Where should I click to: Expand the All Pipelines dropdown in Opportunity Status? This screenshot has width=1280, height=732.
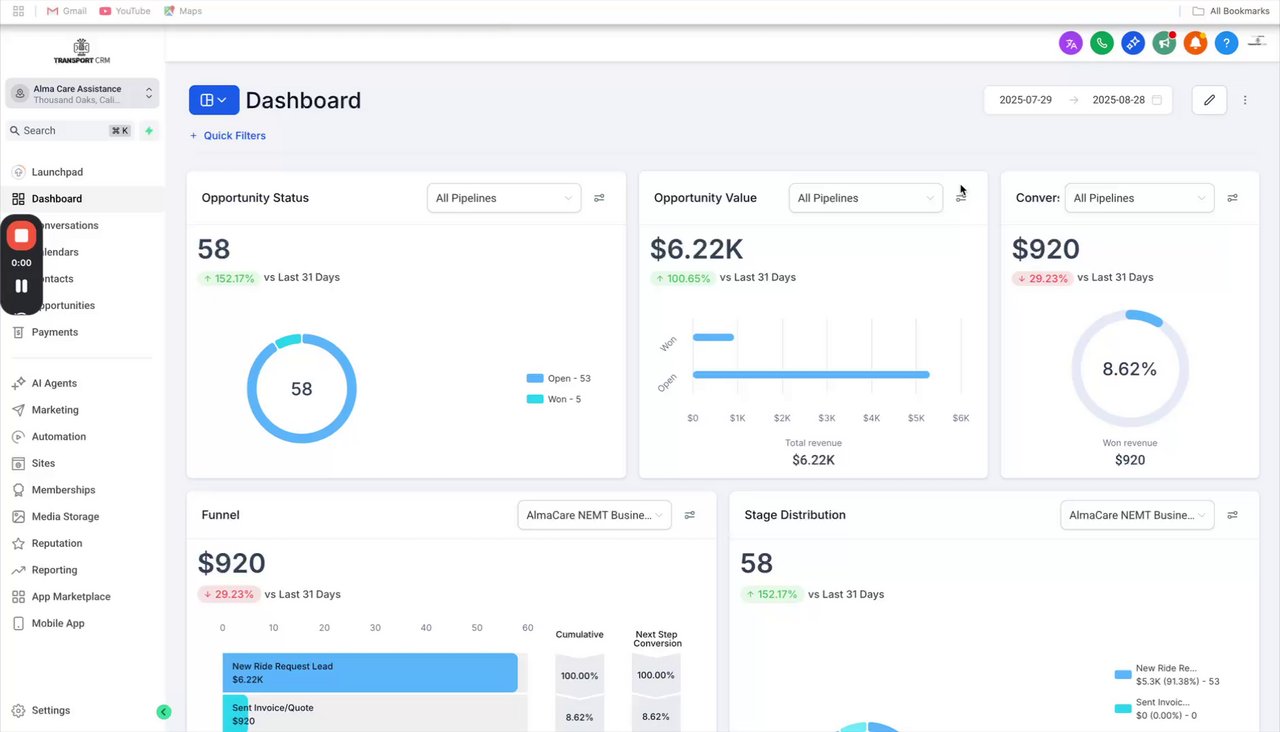click(504, 198)
